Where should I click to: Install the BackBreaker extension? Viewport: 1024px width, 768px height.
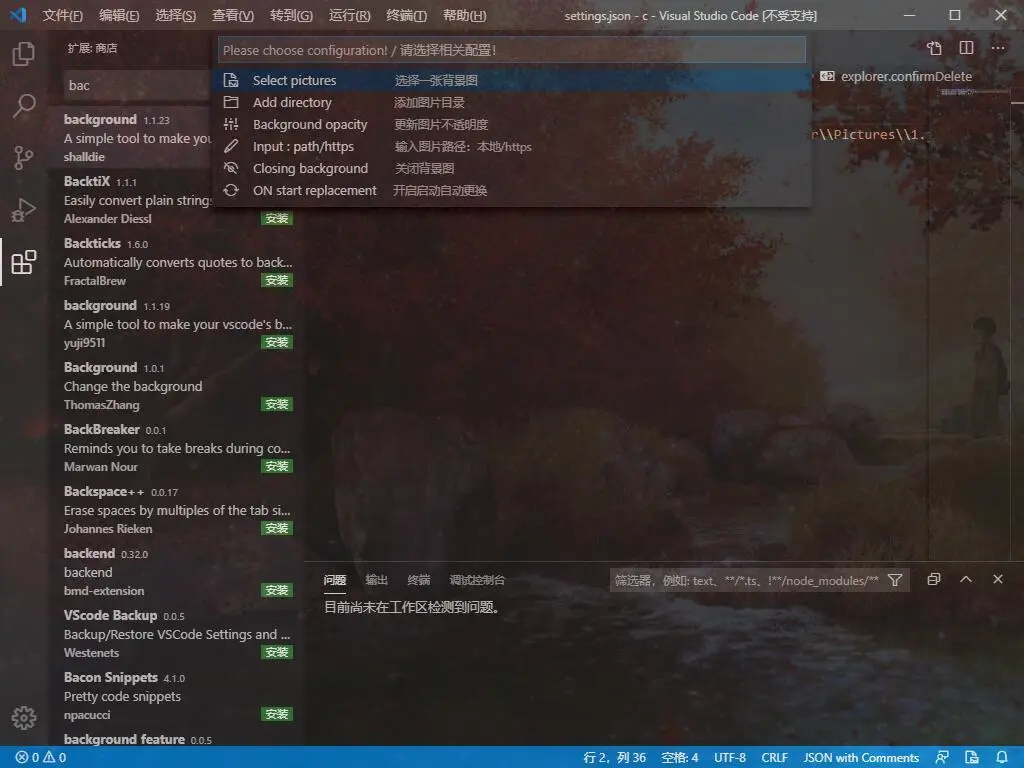(277, 466)
